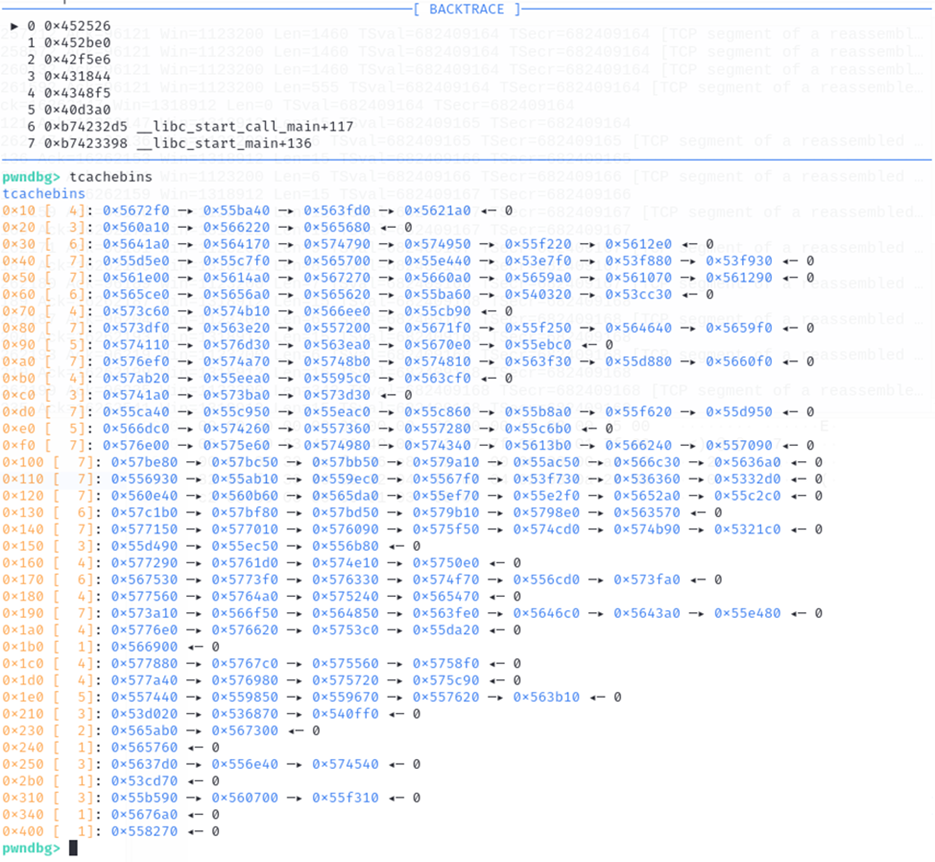
Task: Click address 0x57be80 in 0x100 bin
Action: 144,462
